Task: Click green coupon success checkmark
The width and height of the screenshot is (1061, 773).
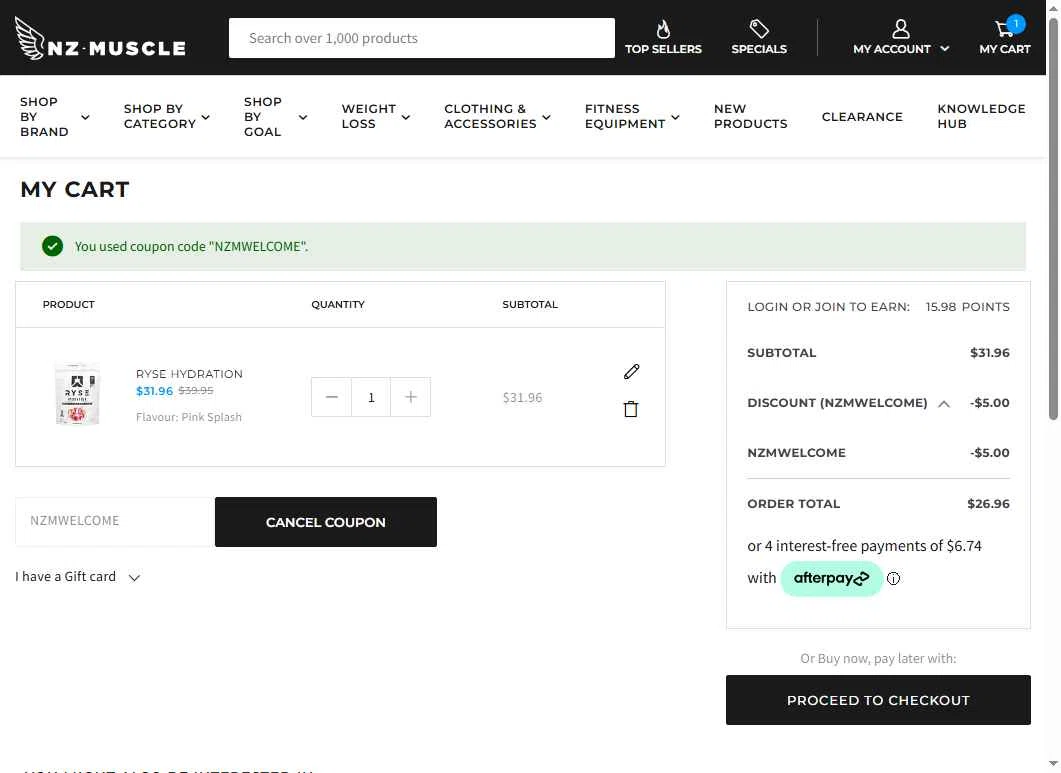Action: [52, 246]
